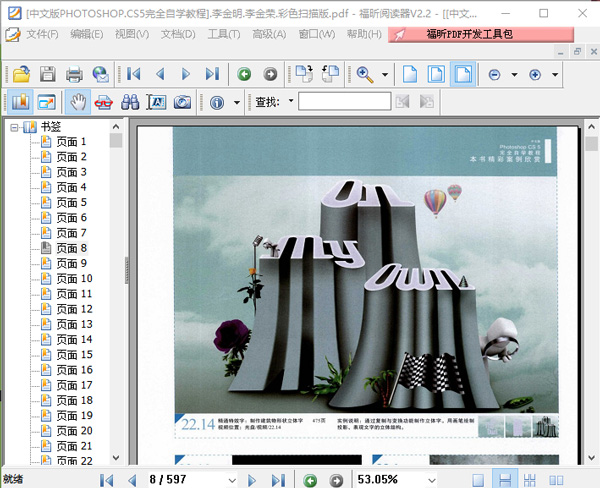This screenshot has width=600, height=488.
Task: Click zoom out minus button
Action: 494,74
